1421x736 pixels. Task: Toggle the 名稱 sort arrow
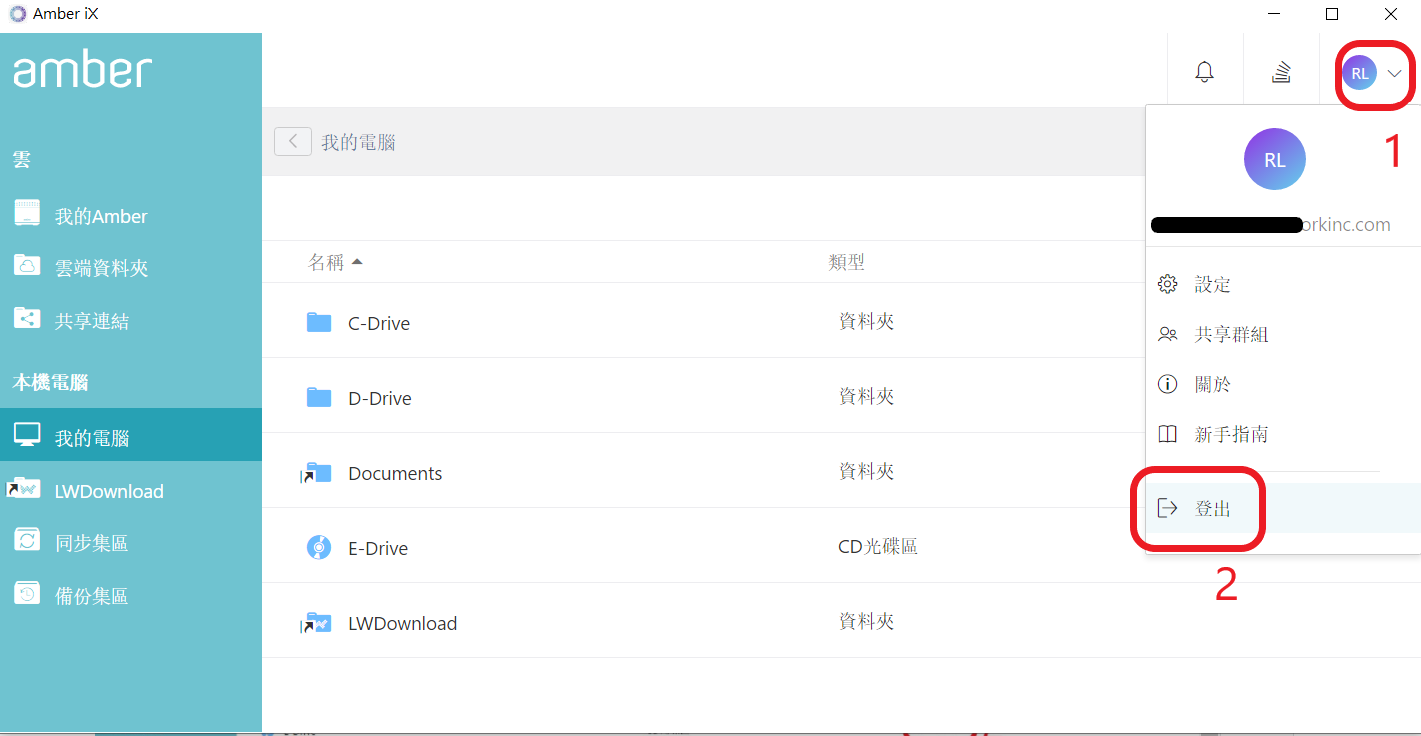357,262
